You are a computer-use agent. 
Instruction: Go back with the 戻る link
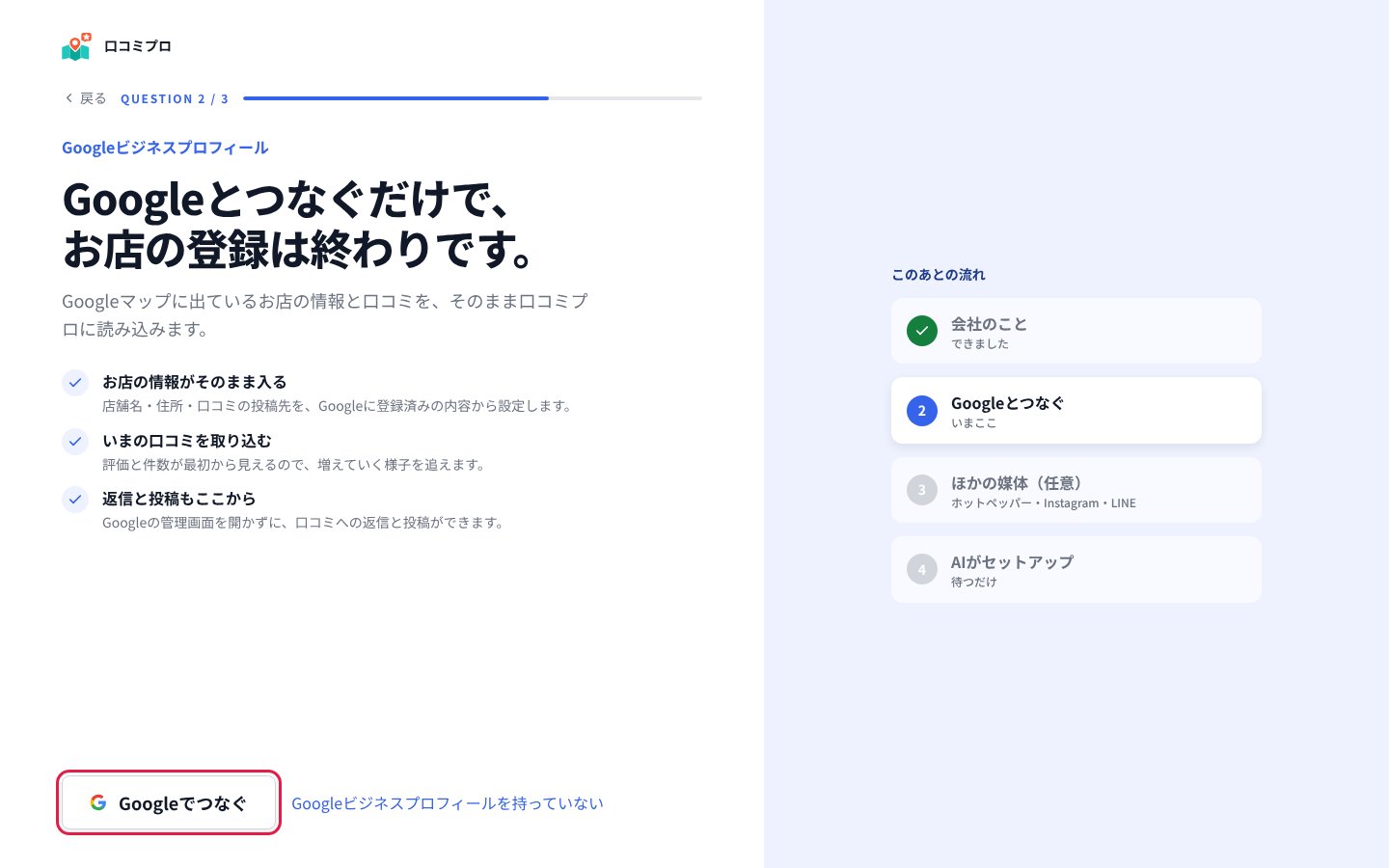85,98
